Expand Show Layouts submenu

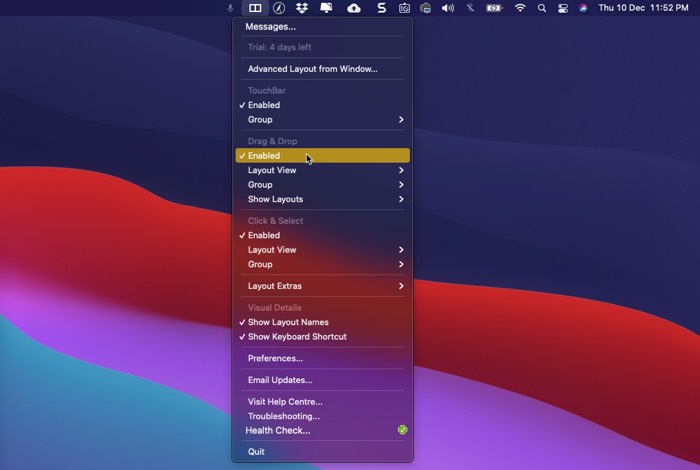[322, 199]
